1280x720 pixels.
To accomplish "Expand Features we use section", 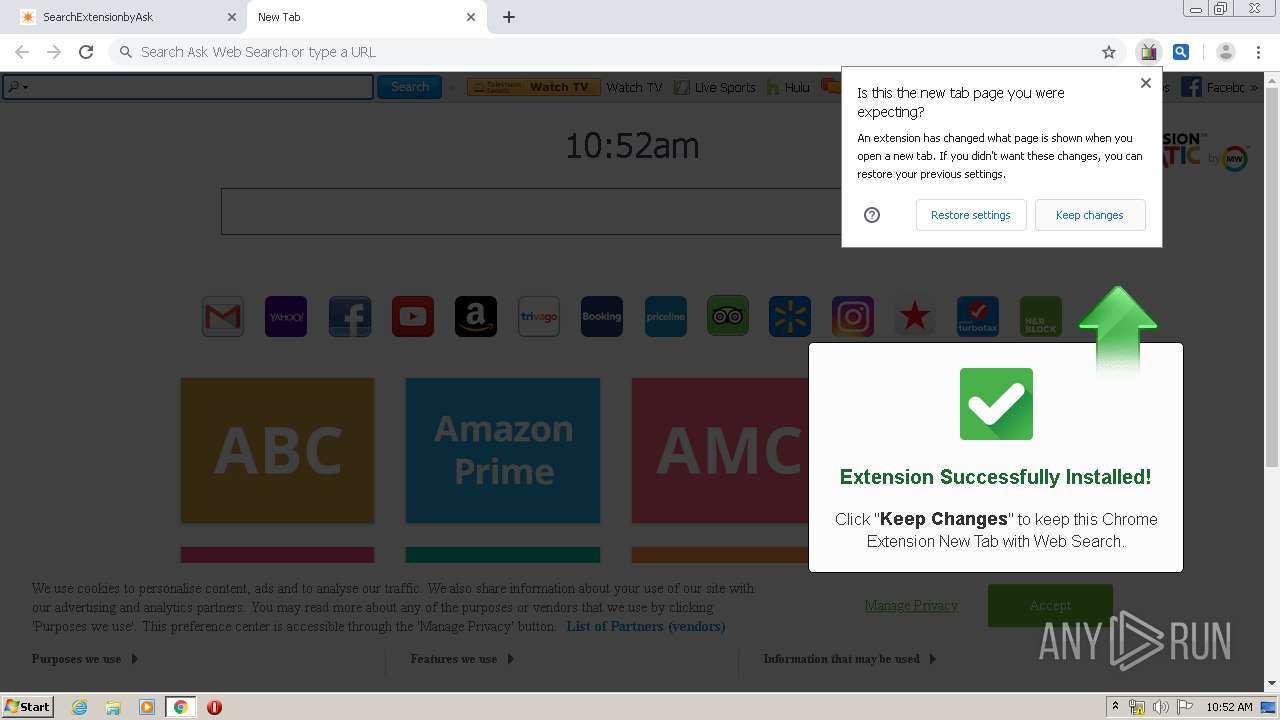I will tap(462, 659).
